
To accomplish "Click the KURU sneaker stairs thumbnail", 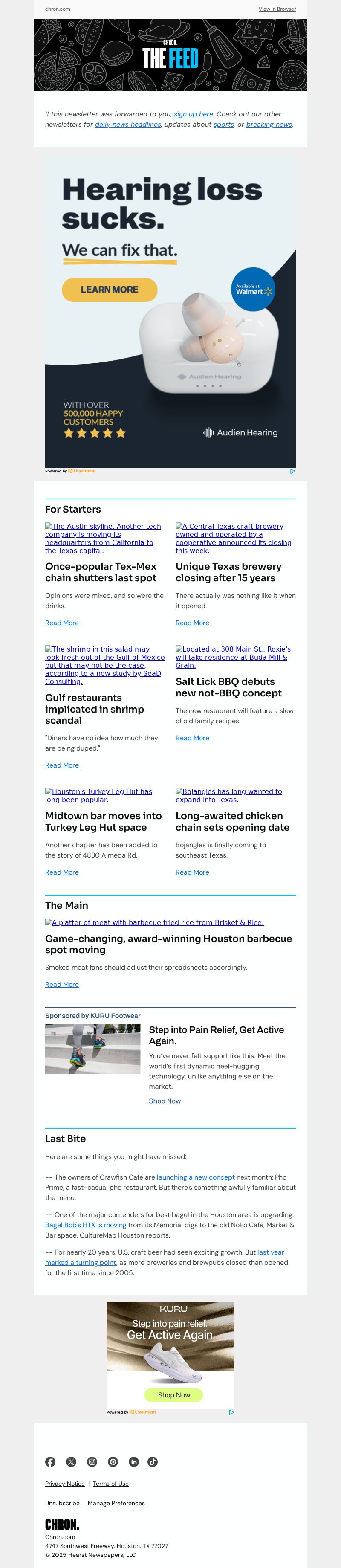I will pos(92,1049).
